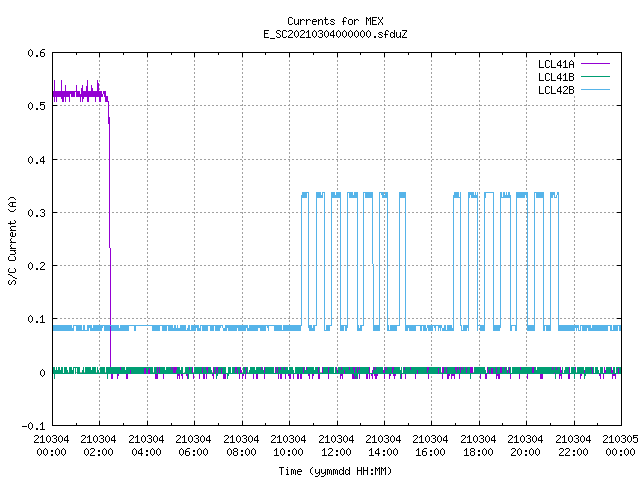Click the y-axis tick value 0.2

click(37, 266)
